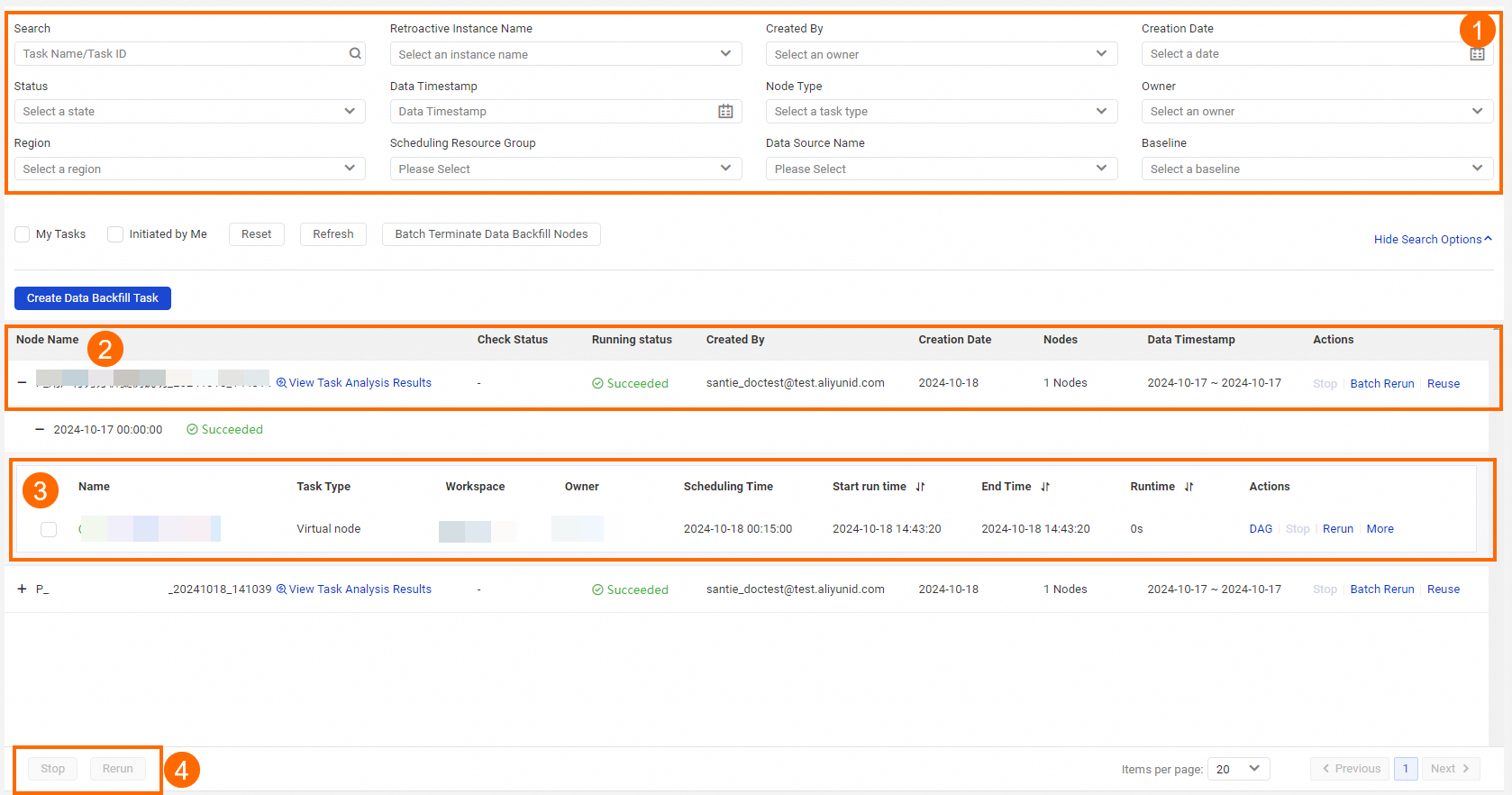Screen dimensions: 1512x795
Task: Collapse the 2024-10-17 00:00:00 instance row
Action: pos(40,430)
